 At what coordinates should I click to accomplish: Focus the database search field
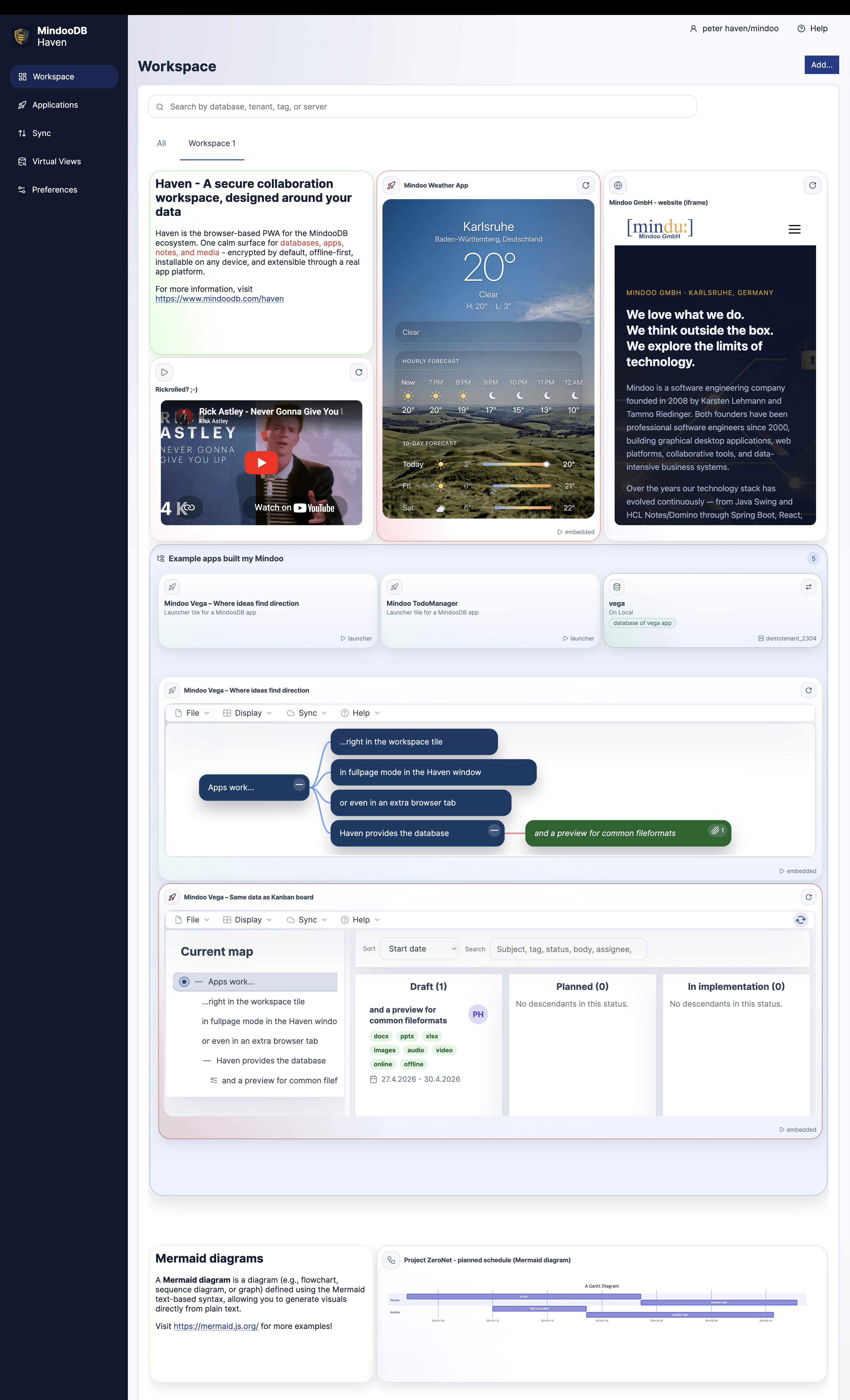(422, 107)
